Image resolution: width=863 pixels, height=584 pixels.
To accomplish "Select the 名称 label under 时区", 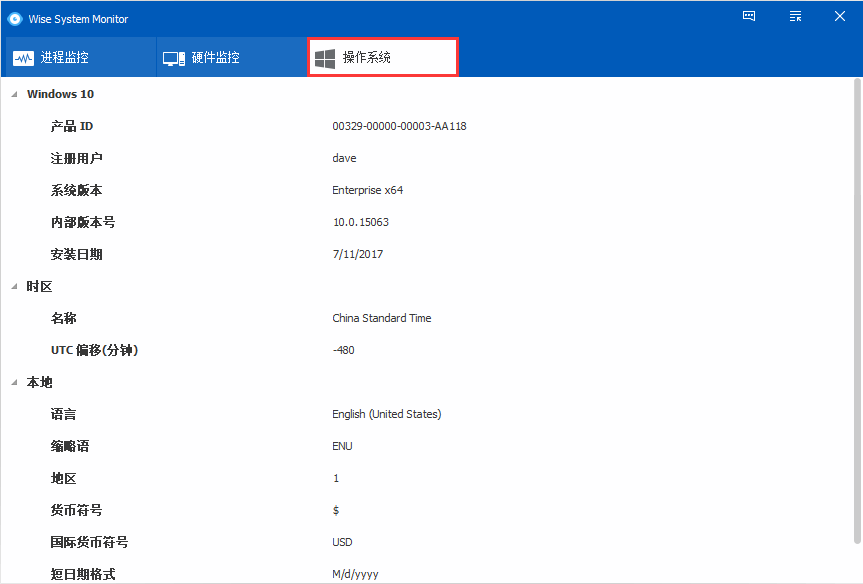I will [x=63, y=318].
